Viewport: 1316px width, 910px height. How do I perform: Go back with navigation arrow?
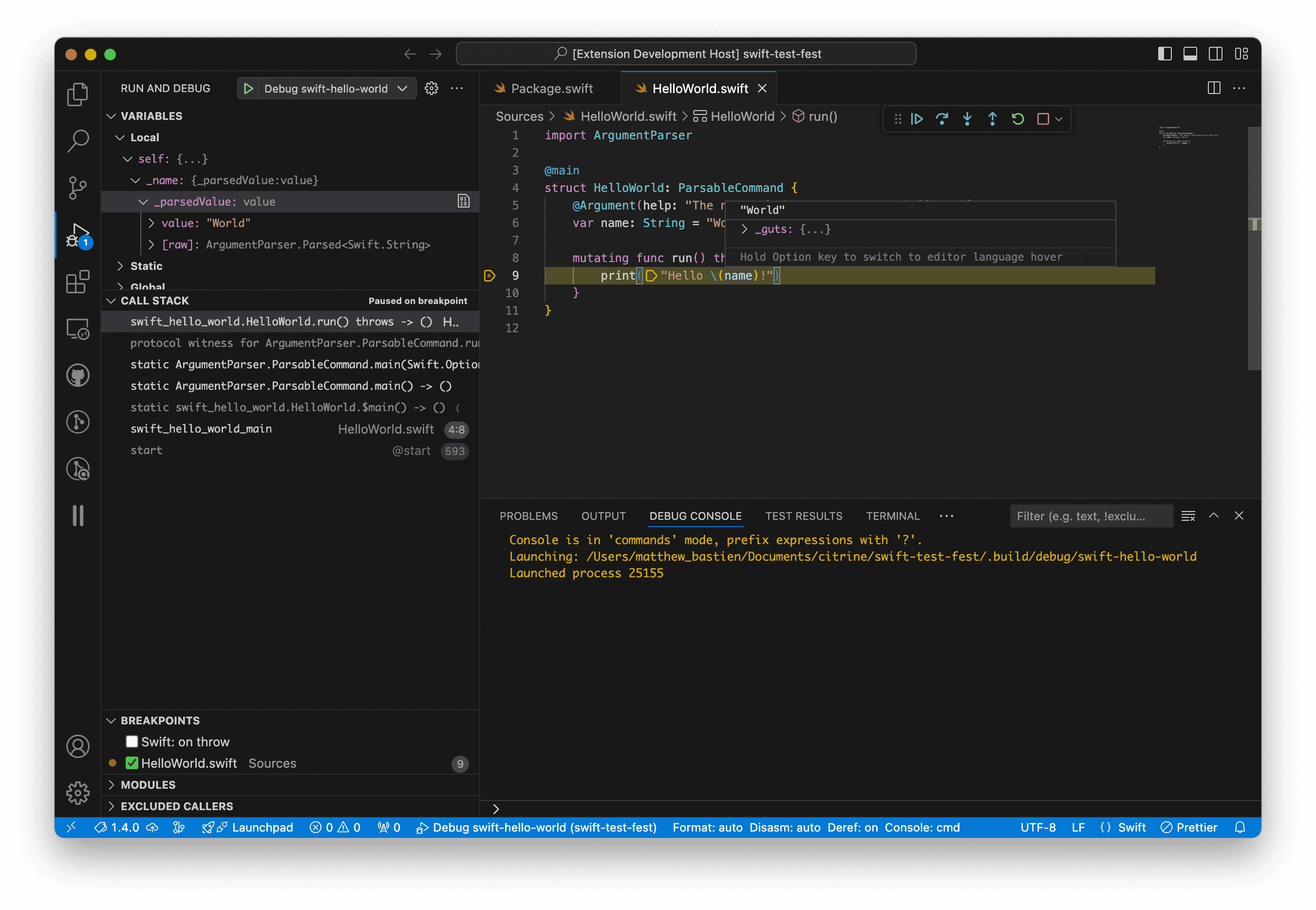pyautogui.click(x=410, y=54)
